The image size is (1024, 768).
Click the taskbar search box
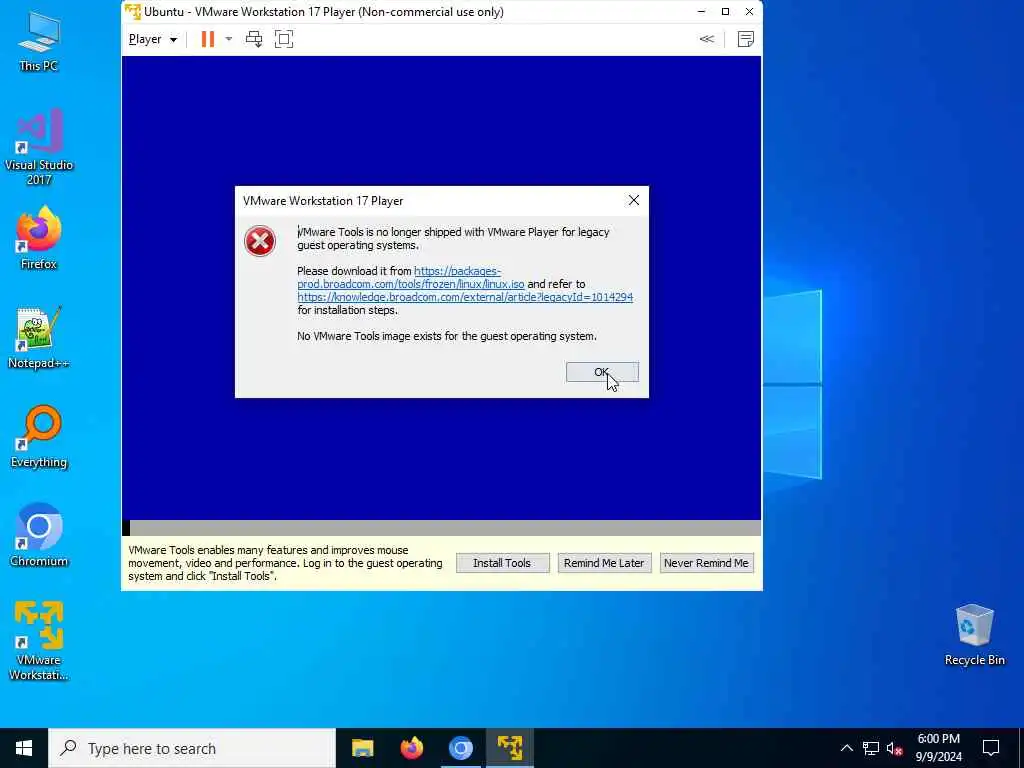tap(192, 748)
